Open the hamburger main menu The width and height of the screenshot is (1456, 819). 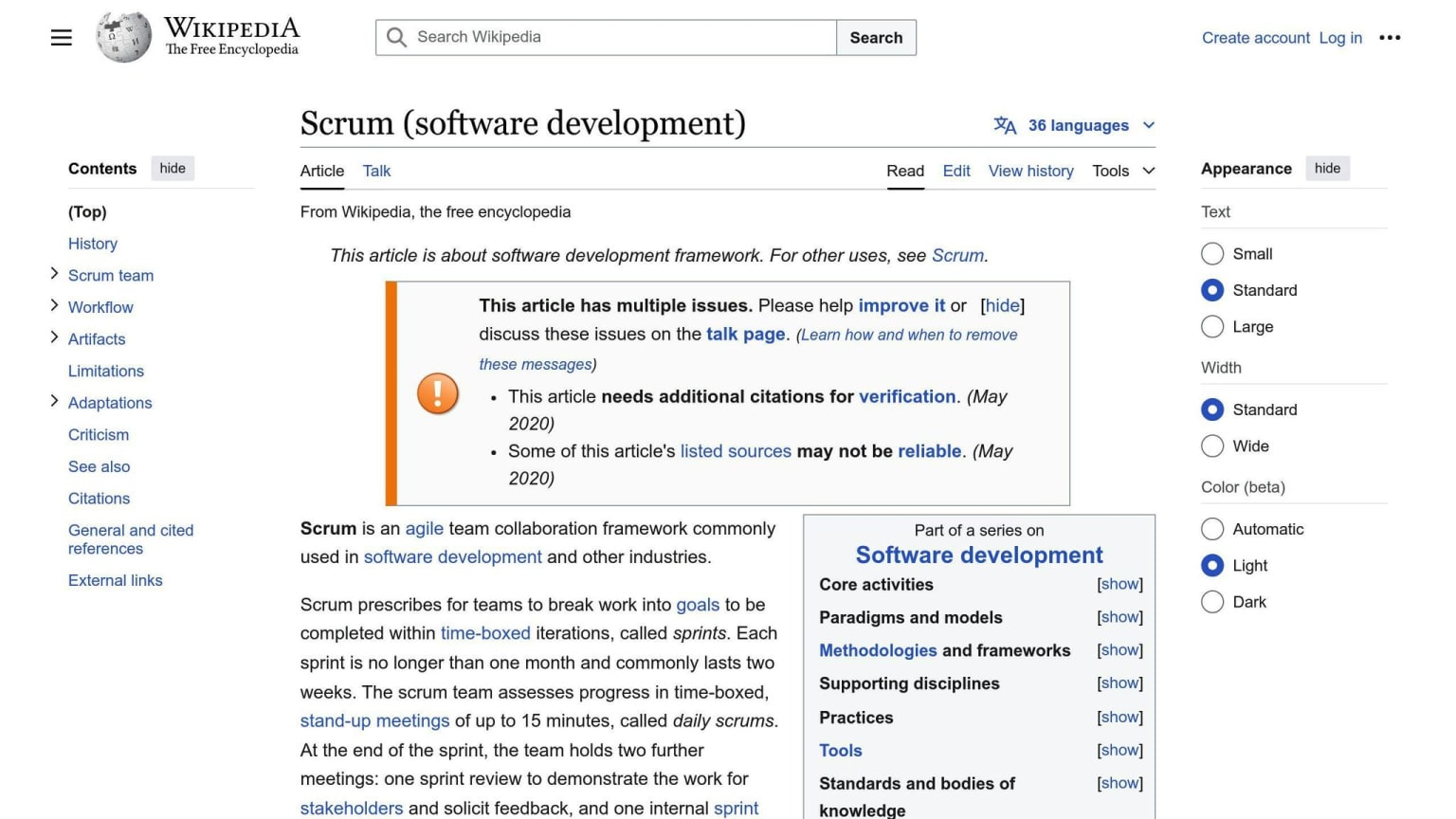click(x=62, y=38)
